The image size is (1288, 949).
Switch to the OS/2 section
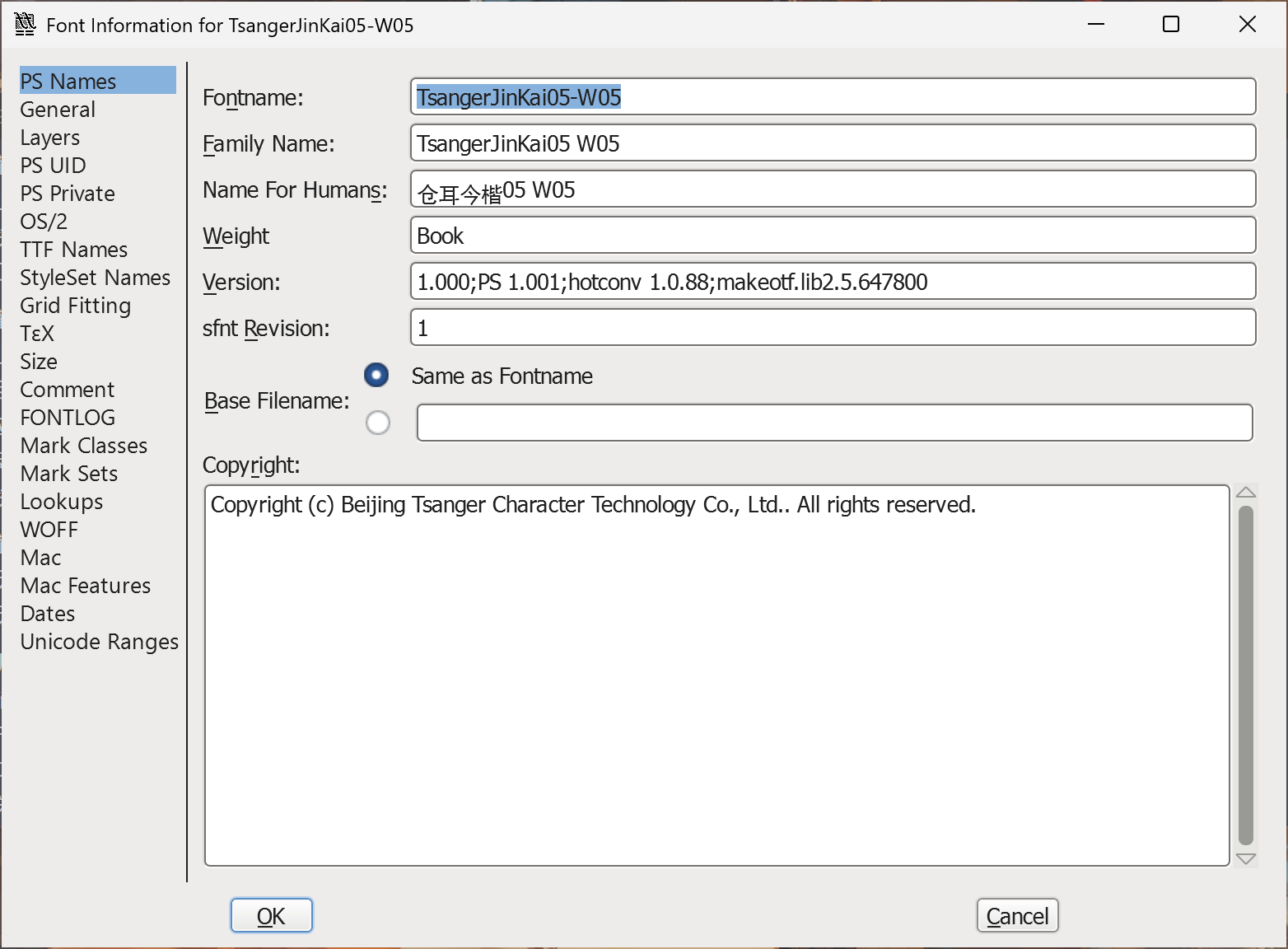[44, 222]
